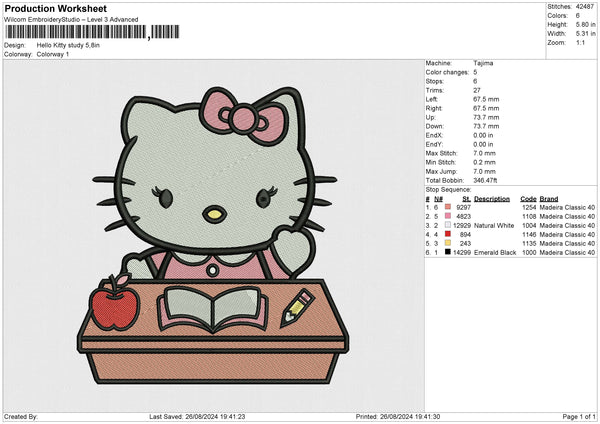
Task: Select the 'EndY:' label
Action: pos(434,145)
